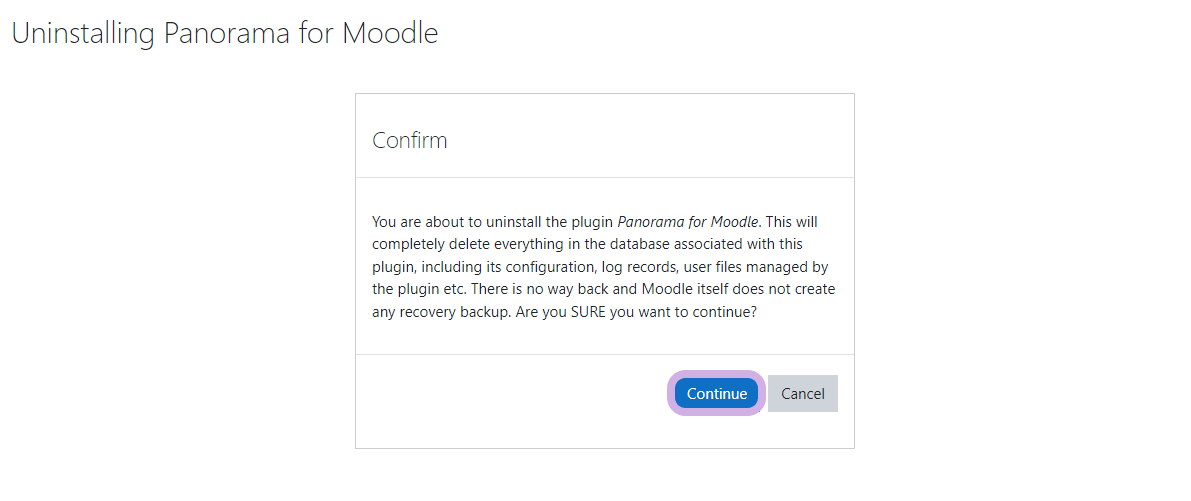
Task: Click the word 'Uninstalling' in the page heading
Action: [83, 33]
